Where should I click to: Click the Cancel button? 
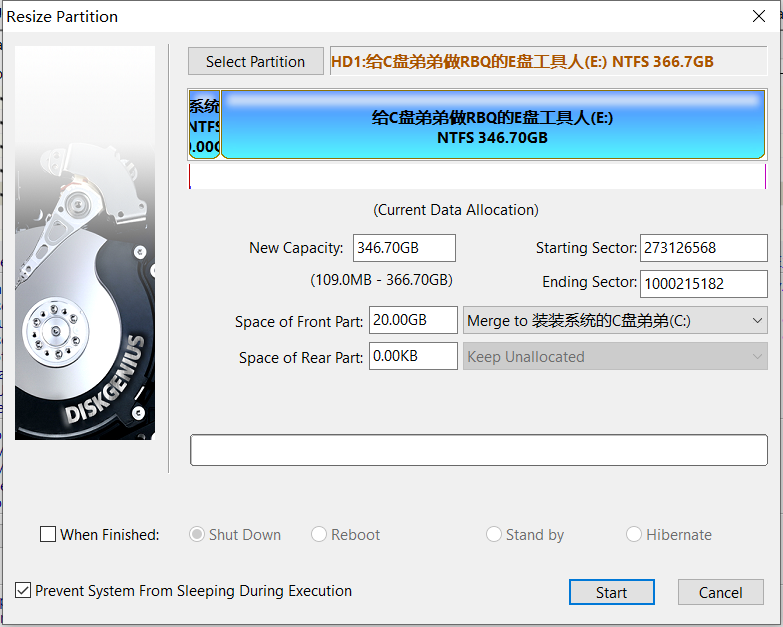coord(720,592)
